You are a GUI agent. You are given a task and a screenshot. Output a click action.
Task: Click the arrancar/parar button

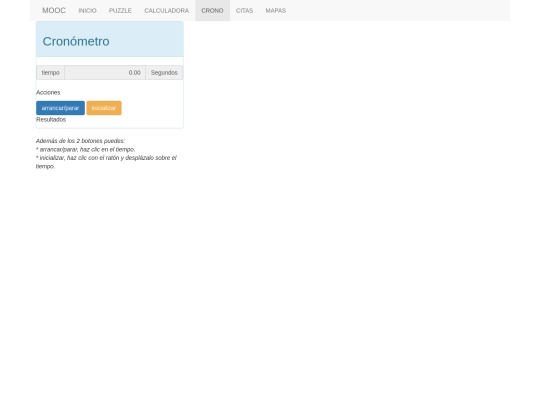(x=60, y=108)
